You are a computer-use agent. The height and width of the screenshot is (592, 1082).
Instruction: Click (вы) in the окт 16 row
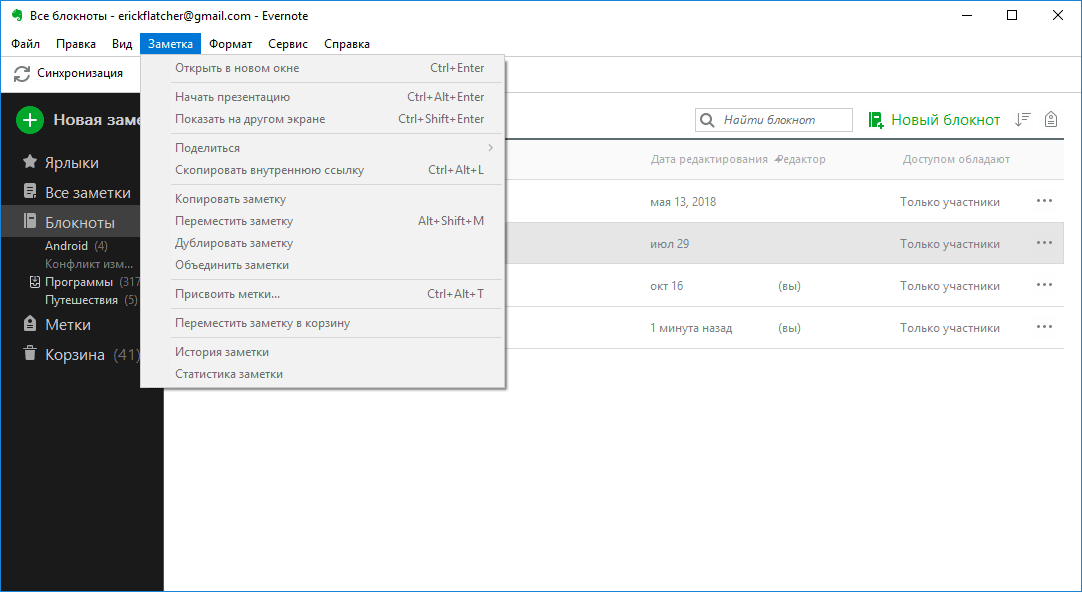click(x=789, y=286)
